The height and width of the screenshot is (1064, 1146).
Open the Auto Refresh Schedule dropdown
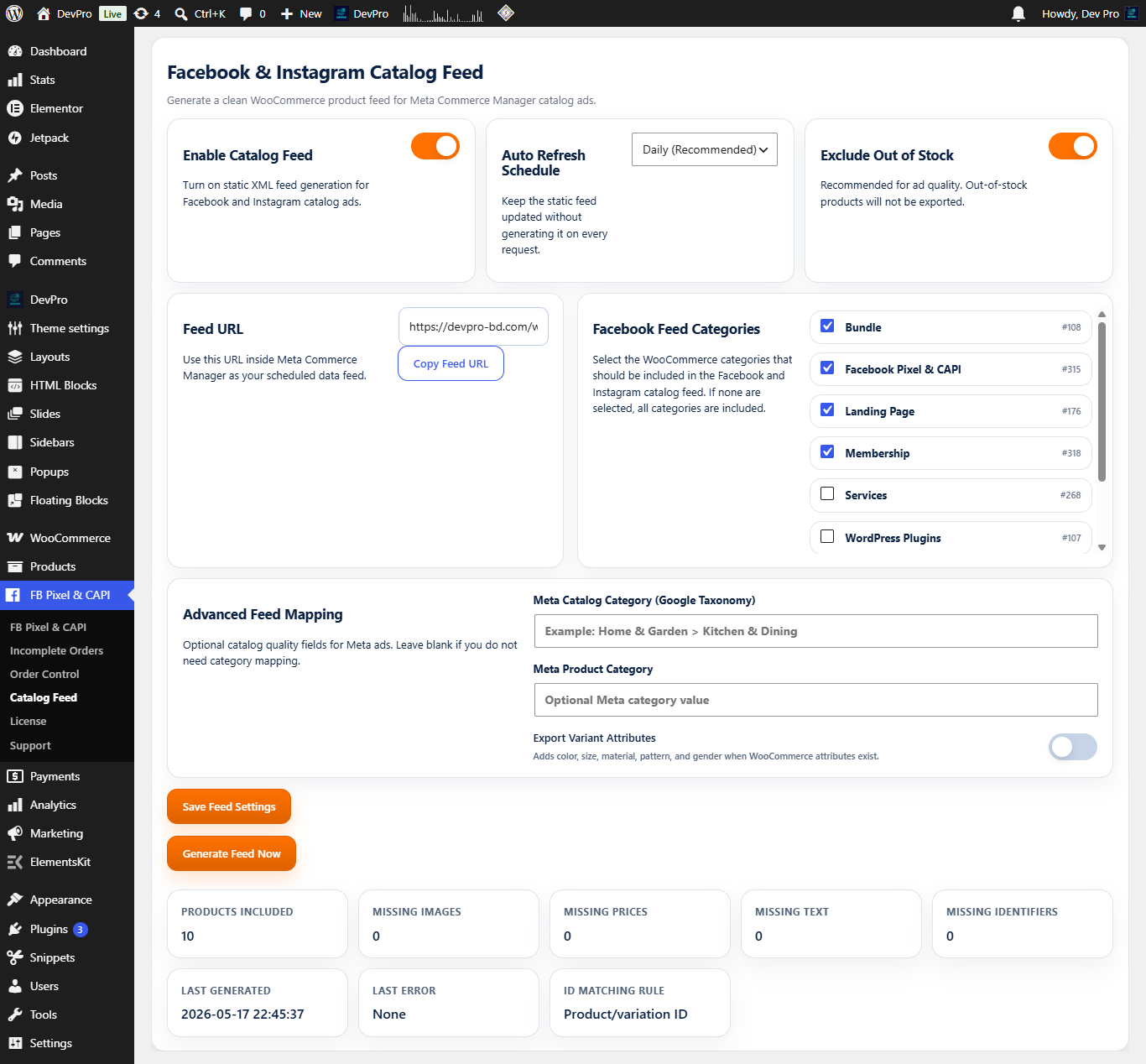tap(705, 149)
